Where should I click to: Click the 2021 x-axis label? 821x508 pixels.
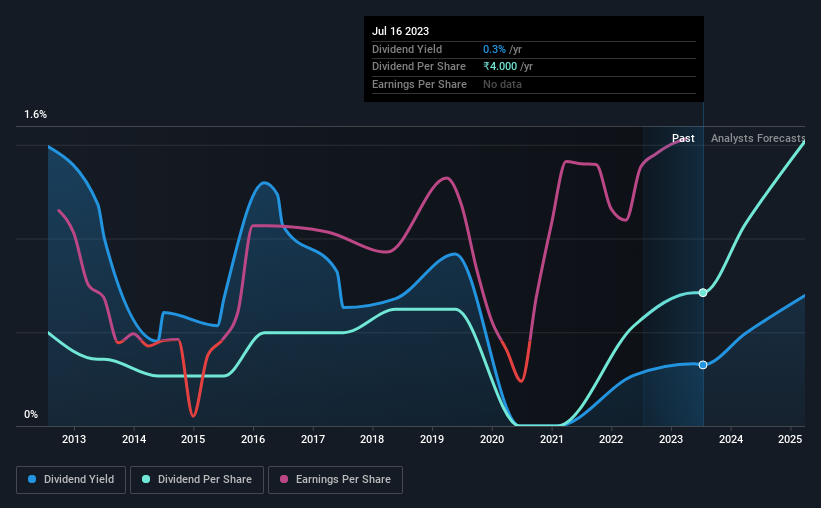pyautogui.click(x=552, y=439)
